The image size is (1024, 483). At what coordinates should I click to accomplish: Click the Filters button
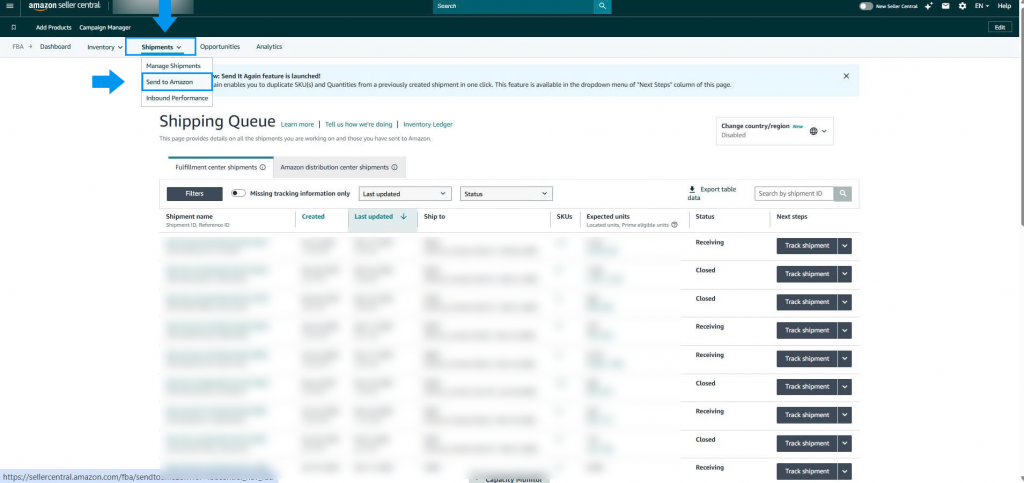click(194, 193)
